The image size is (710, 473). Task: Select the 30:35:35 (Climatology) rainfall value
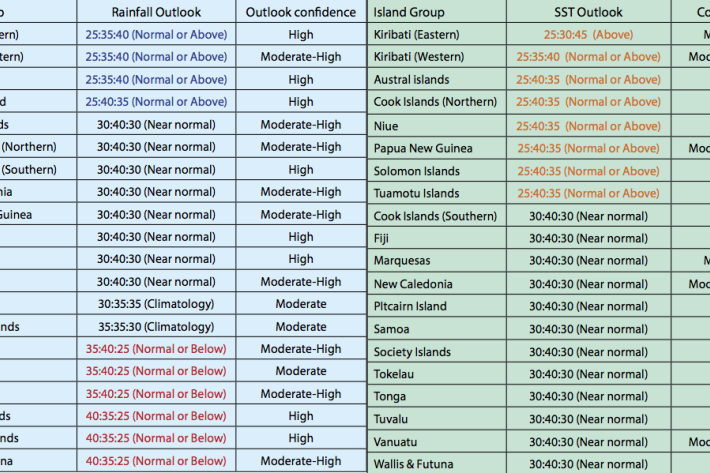click(x=155, y=304)
